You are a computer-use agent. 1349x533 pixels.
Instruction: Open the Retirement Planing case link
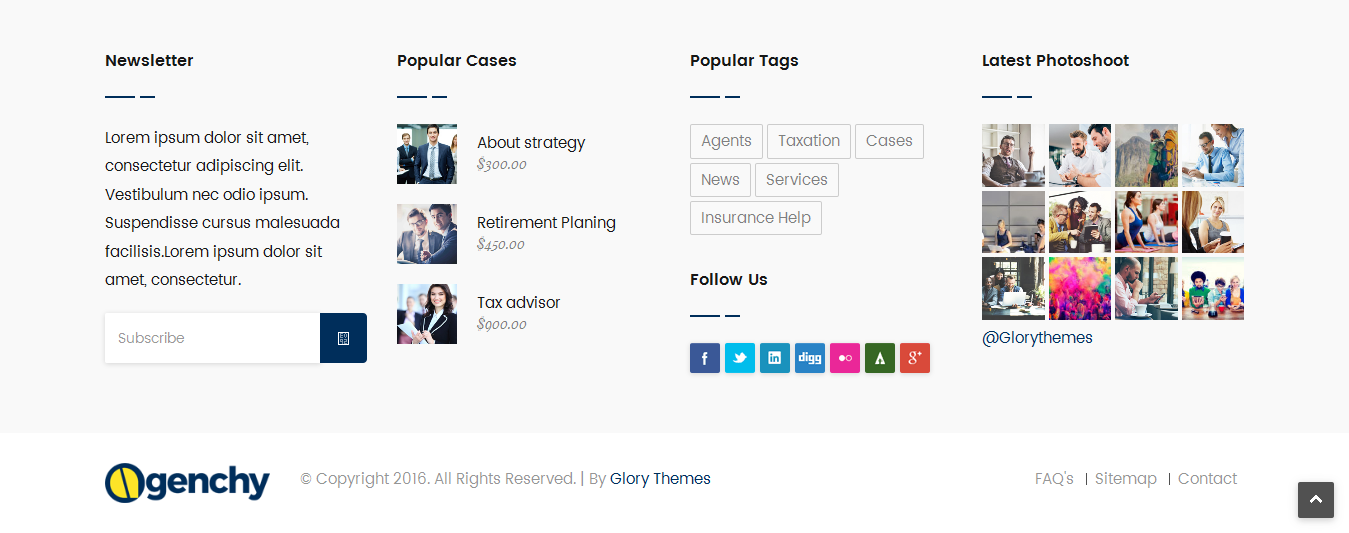pyautogui.click(x=546, y=222)
